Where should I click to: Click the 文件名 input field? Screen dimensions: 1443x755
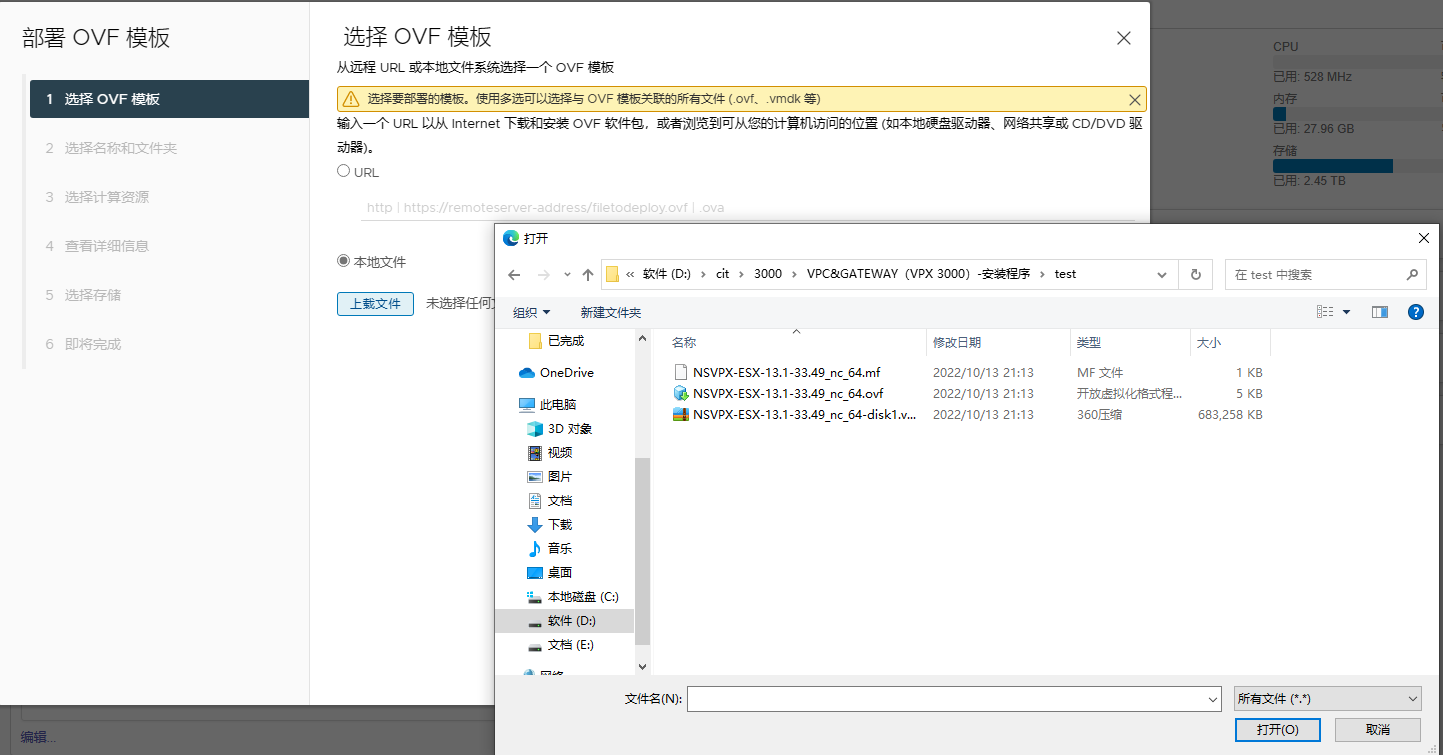point(952,699)
